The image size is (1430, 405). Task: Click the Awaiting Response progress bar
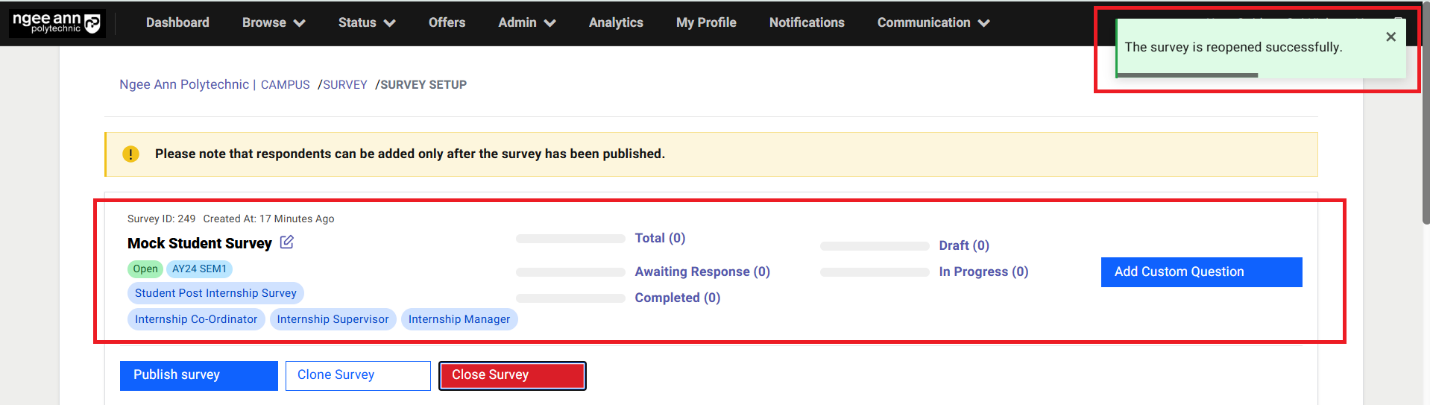(x=570, y=272)
